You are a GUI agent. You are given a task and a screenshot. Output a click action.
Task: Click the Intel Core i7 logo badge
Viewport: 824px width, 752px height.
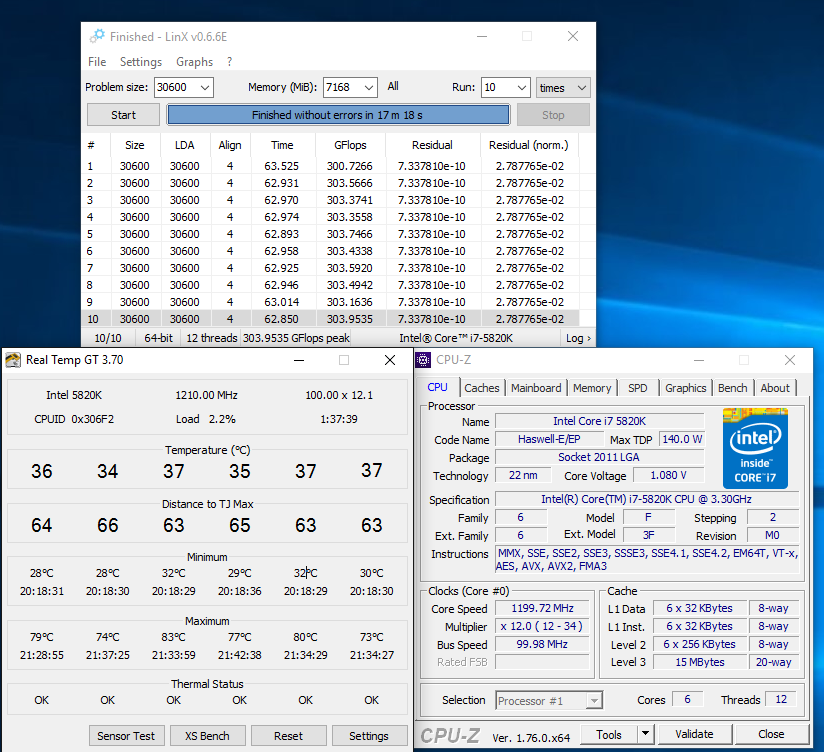pyautogui.click(x=755, y=448)
